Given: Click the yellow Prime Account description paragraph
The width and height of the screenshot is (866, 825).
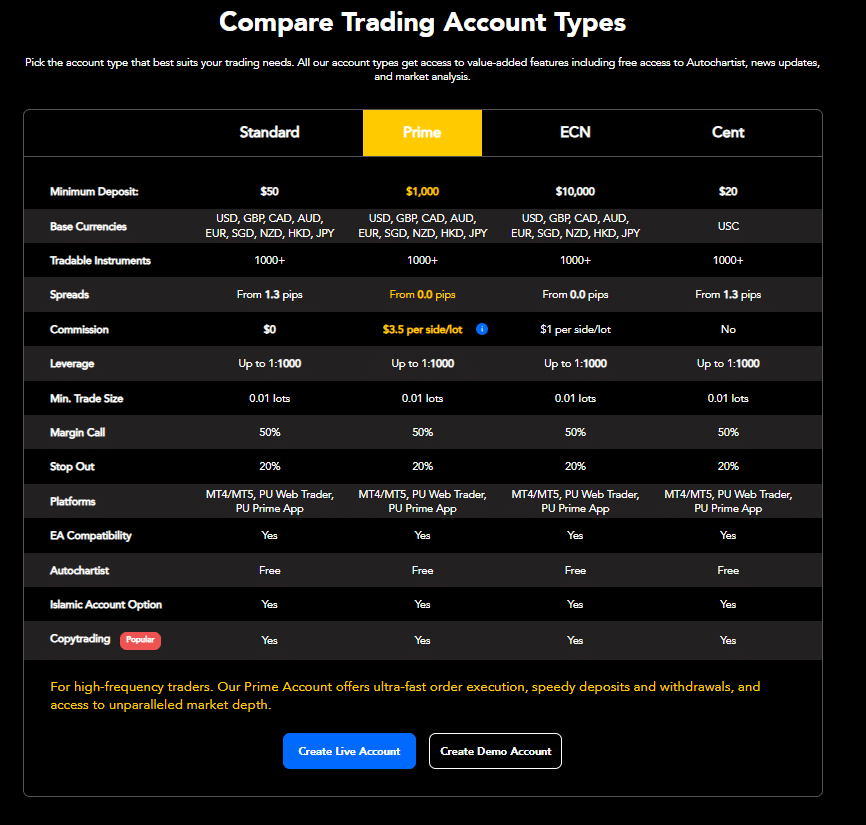Looking at the screenshot, I should [x=405, y=696].
